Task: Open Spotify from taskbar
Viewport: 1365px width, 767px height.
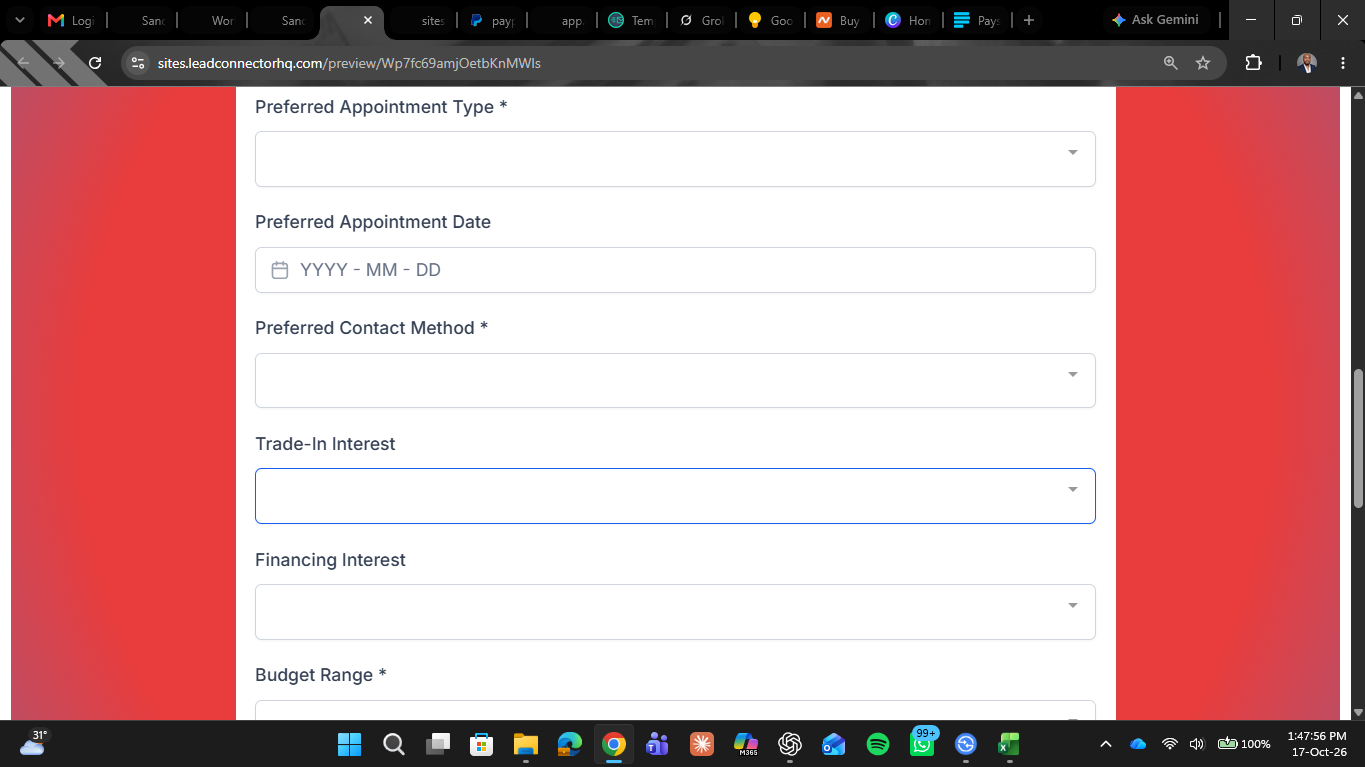Action: (x=878, y=744)
